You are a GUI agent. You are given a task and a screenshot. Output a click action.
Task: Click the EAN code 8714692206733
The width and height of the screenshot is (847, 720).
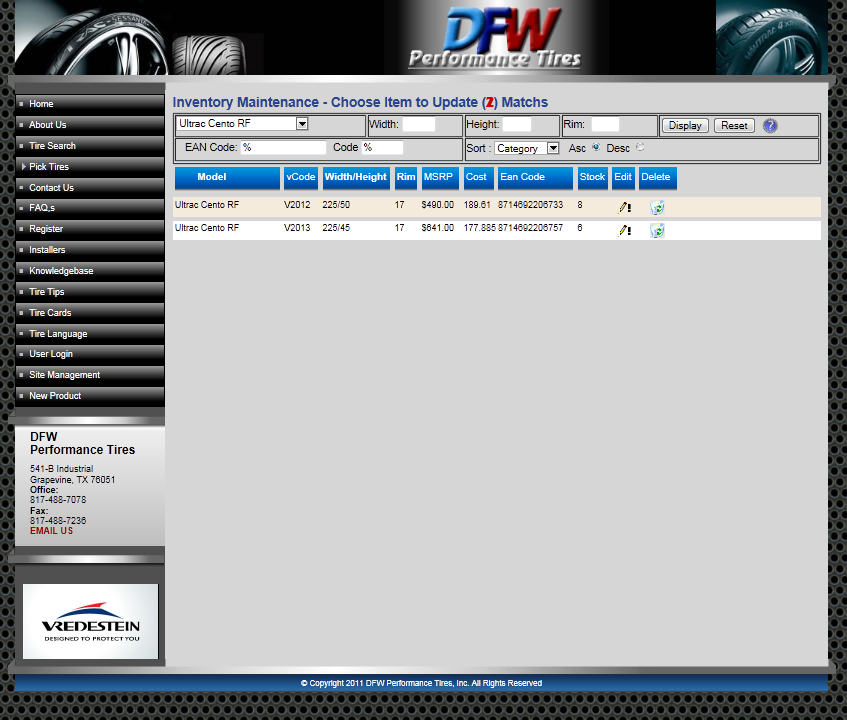pyautogui.click(x=530, y=205)
